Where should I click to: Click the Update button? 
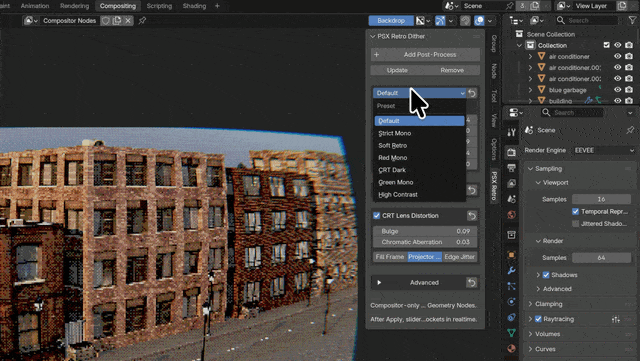pos(397,70)
